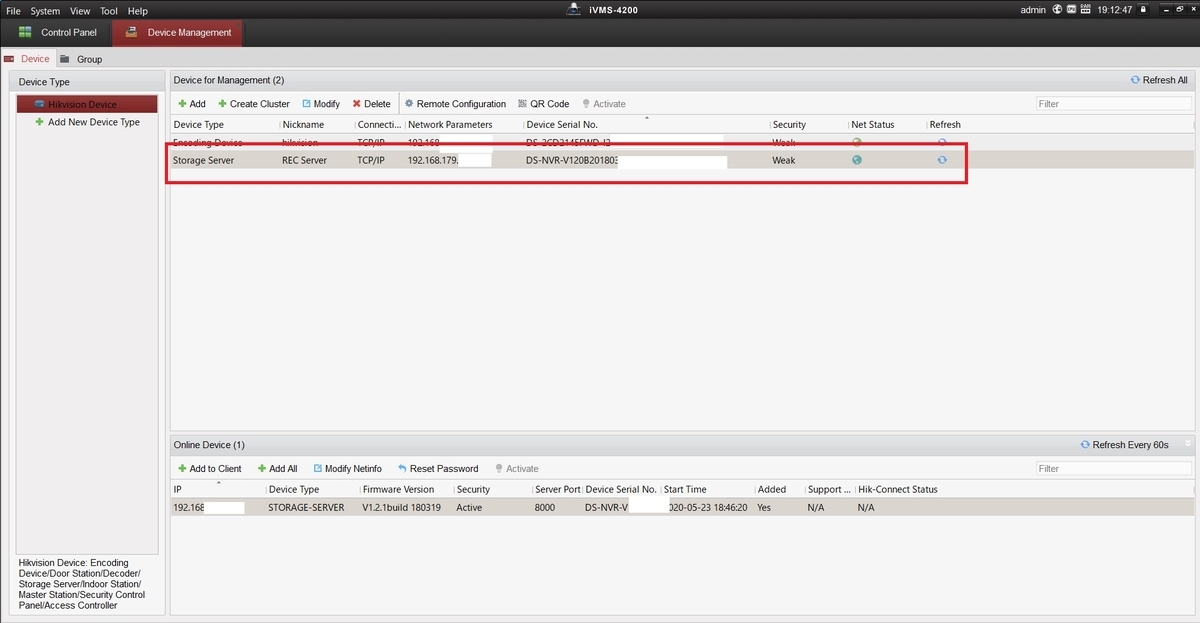
Task: Click DS-NVR-V120B201803 serial in Storage Server row
Action: [x=571, y=160]
